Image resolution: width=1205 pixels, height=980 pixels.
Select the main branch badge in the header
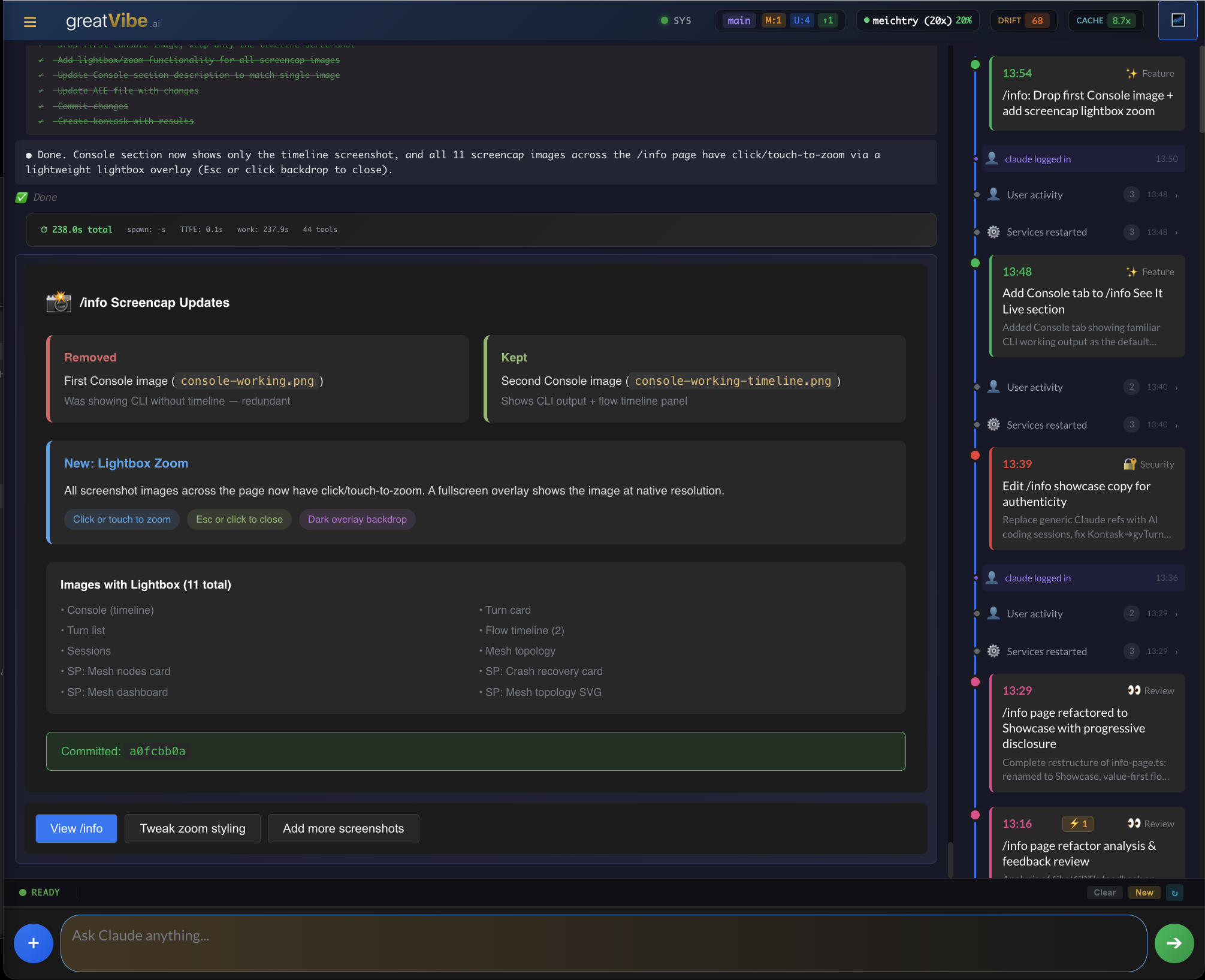point(738,20)
